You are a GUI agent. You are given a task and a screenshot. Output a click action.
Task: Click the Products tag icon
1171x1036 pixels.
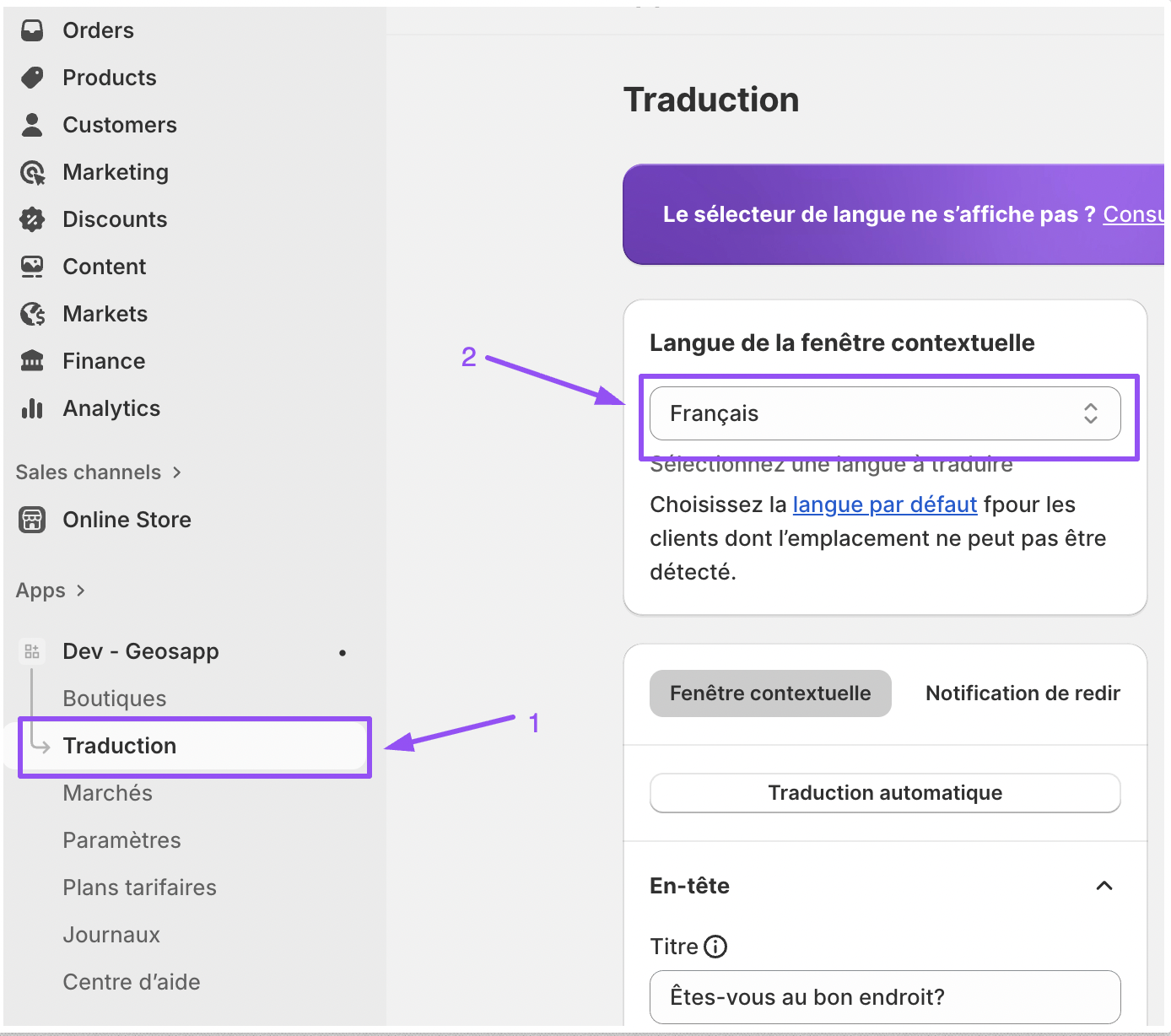coord(32,78)
